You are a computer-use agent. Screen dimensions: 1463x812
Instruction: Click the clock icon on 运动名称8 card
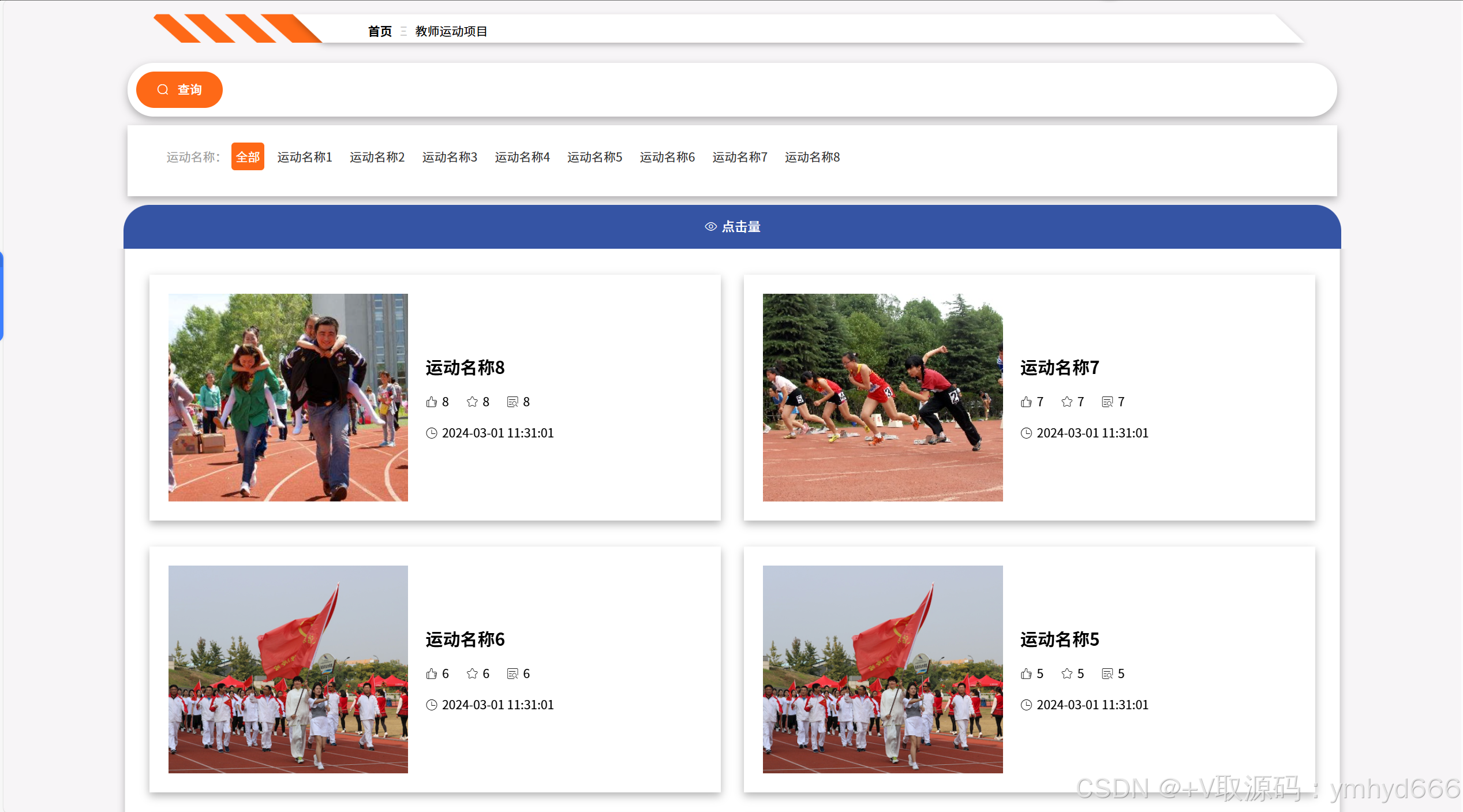(431, 433)
